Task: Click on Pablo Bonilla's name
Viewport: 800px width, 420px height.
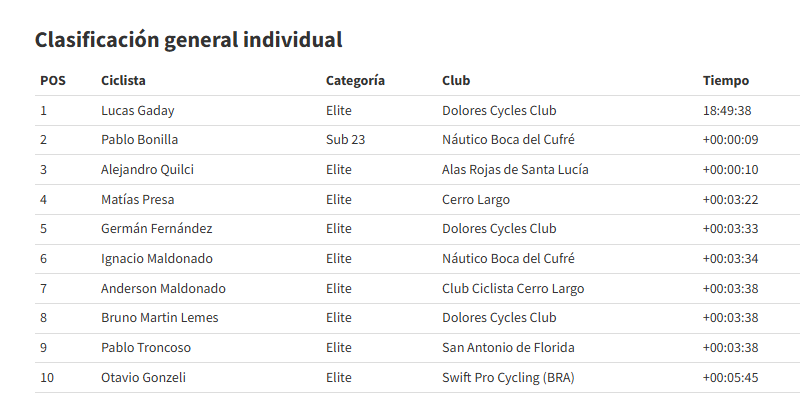Action: (x=140, y=140)
